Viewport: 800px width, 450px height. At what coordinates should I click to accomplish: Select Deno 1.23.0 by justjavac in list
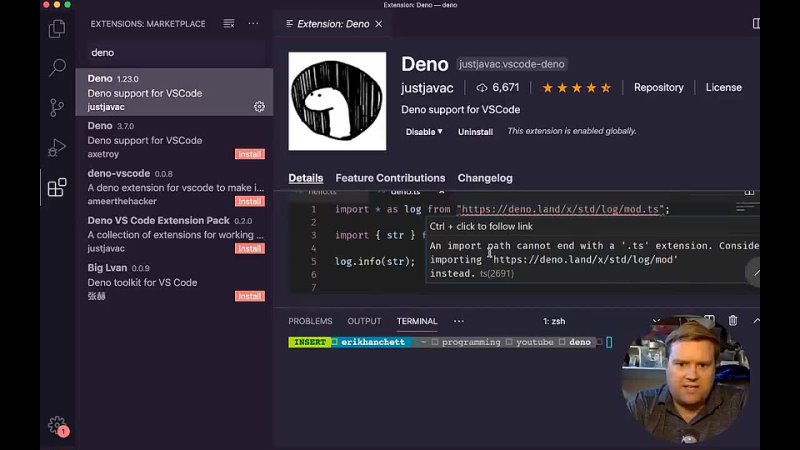[174, 92]
